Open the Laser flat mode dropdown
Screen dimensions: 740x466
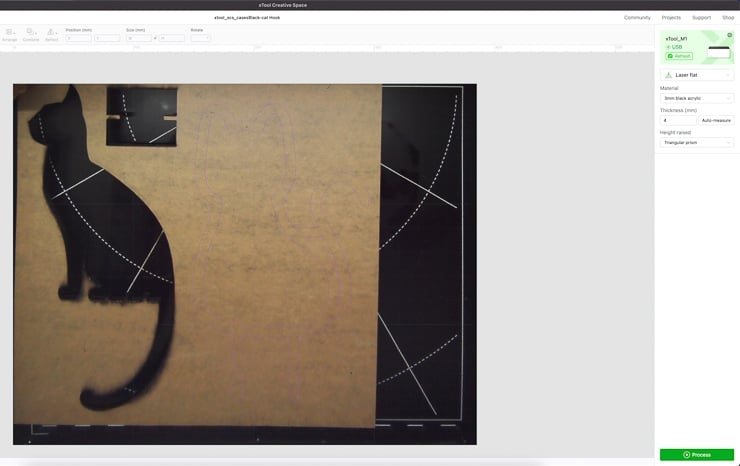tap(697, 75)
